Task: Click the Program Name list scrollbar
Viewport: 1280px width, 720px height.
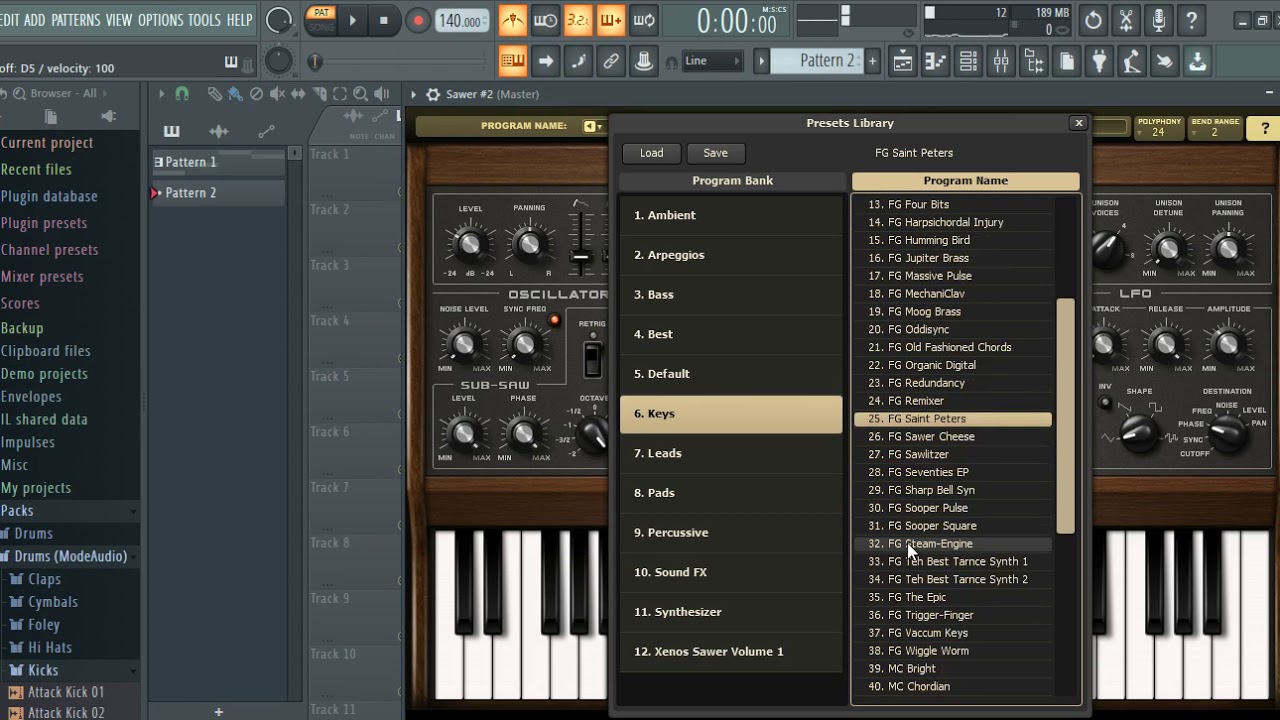Action: (1065, 416)
